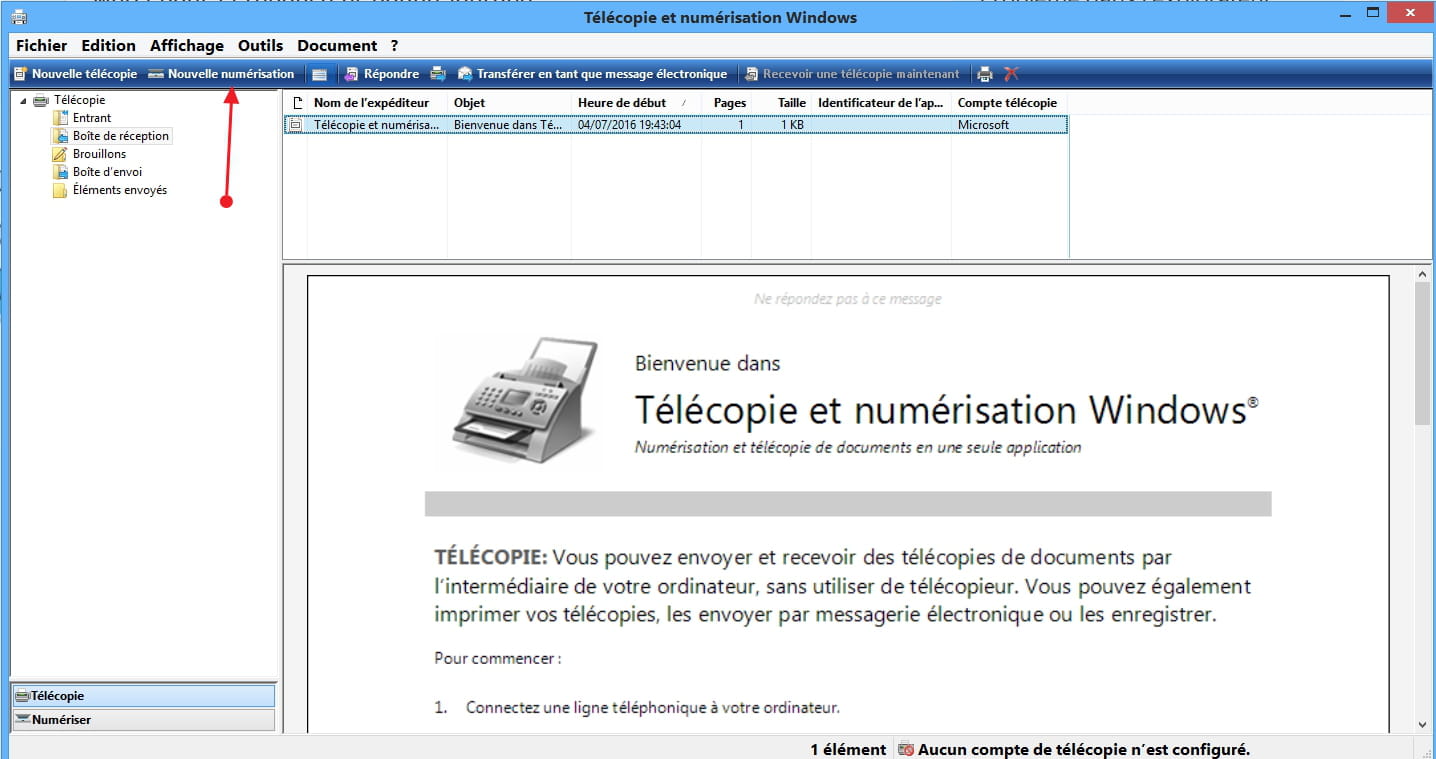The height and width of the screenshot is (759, 1436).
Task: Click the 'Connectez une ligne téléphonique' step text
Action: pos(653,708)
